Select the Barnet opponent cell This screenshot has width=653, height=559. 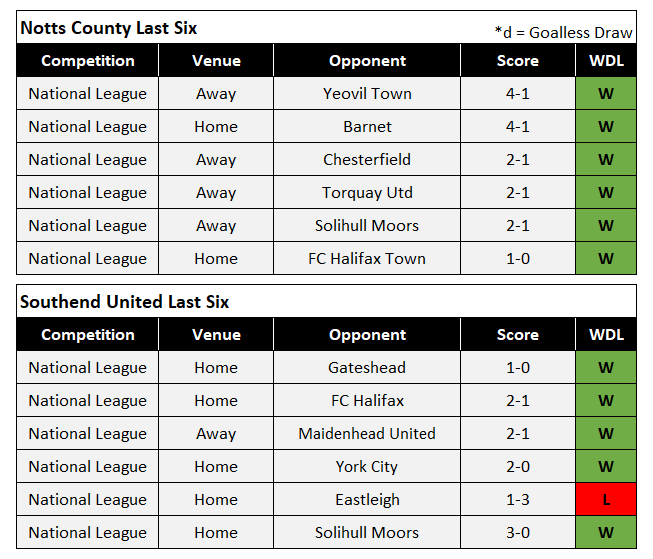[367, 126]
